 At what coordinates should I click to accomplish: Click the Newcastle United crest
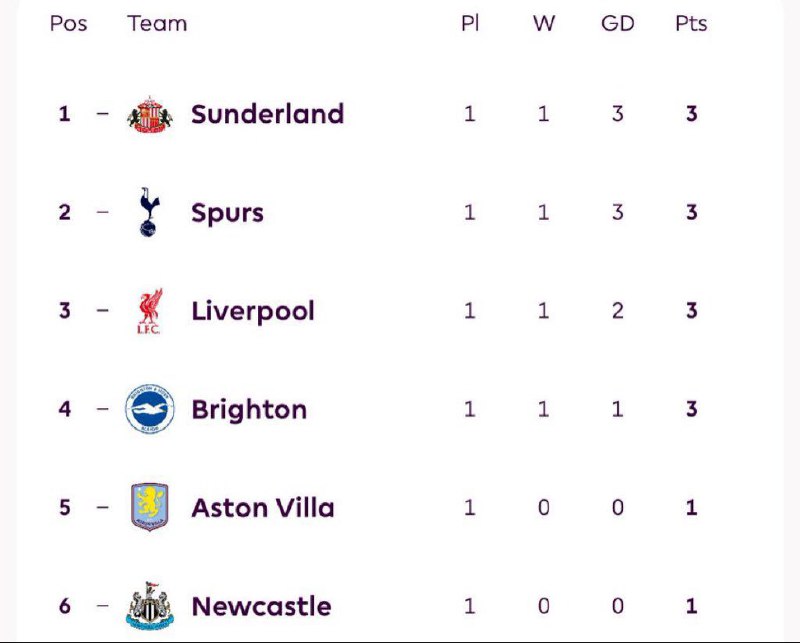click(149, 606)
